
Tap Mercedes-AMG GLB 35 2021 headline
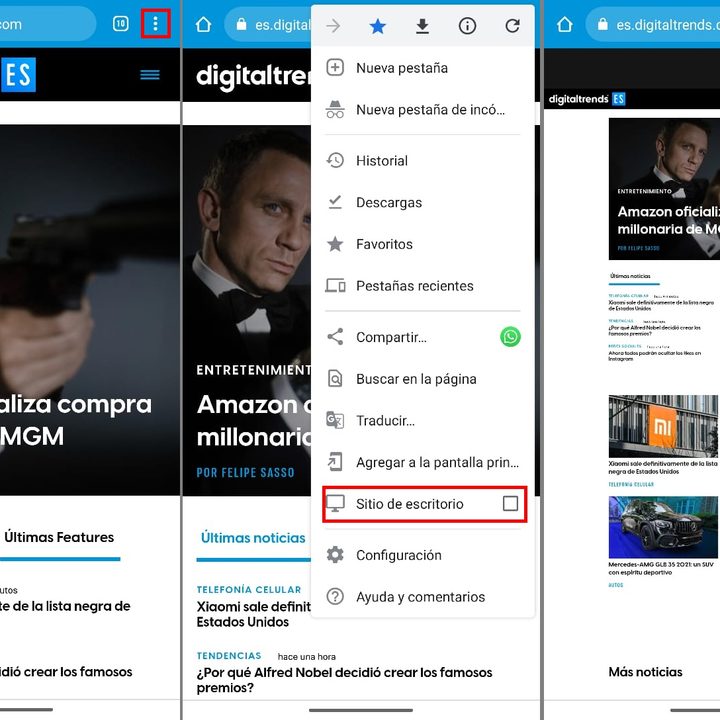(661, 568)
